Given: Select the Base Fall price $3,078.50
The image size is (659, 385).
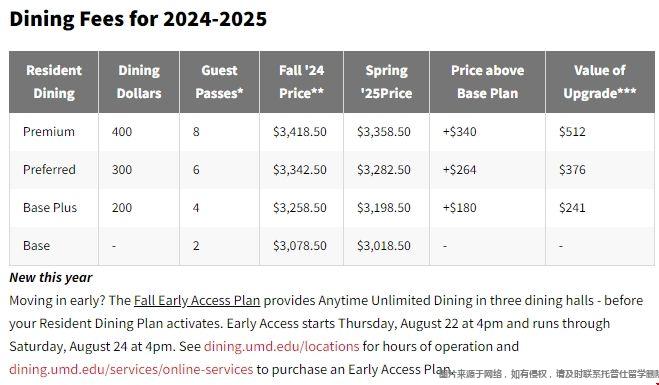Looking at the screenshot, I should point(300,245).
